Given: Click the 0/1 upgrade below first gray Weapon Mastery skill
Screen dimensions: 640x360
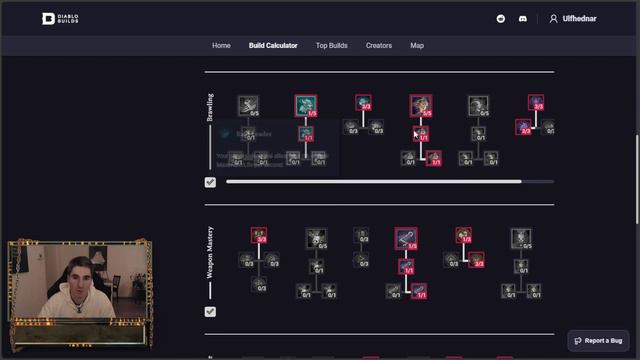Looking at the screenshot, I should click(x=316, y=267).
